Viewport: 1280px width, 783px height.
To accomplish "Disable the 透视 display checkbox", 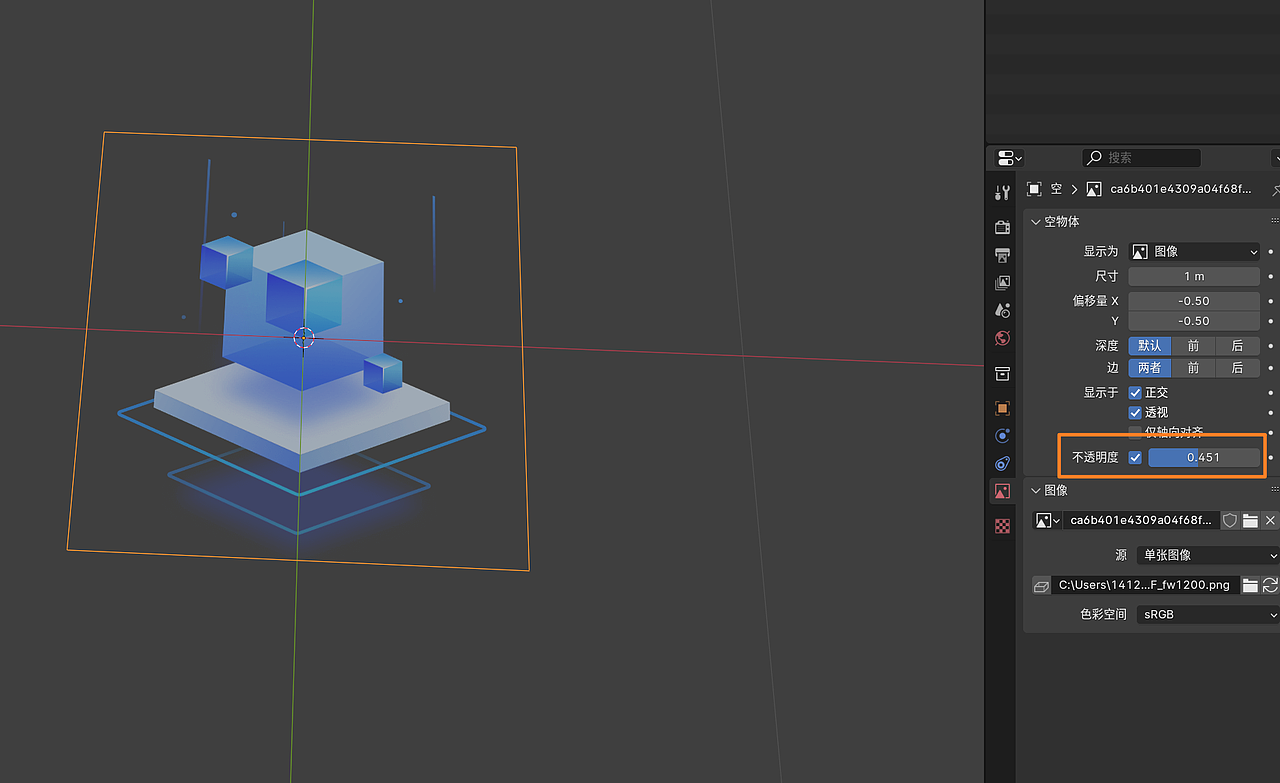I will (1135, 411).
